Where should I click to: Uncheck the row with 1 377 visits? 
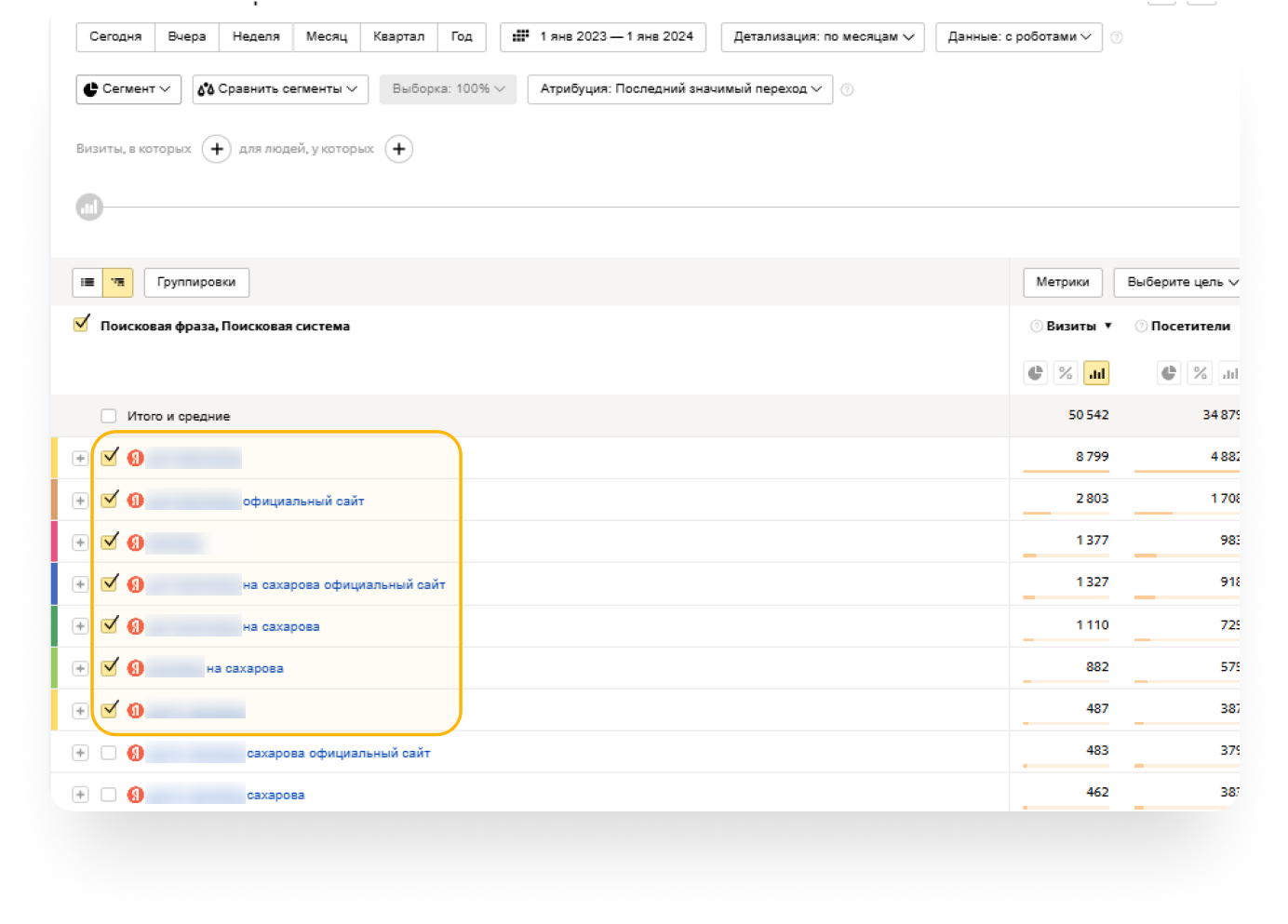110,541
